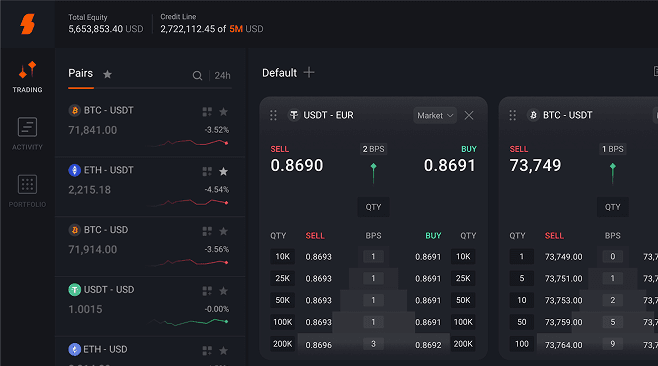The height and width of the screenshot is (366, 658).
Task: Click Bitcoin icon in BTC - USDT widget
Action: [x=533, y=115]
